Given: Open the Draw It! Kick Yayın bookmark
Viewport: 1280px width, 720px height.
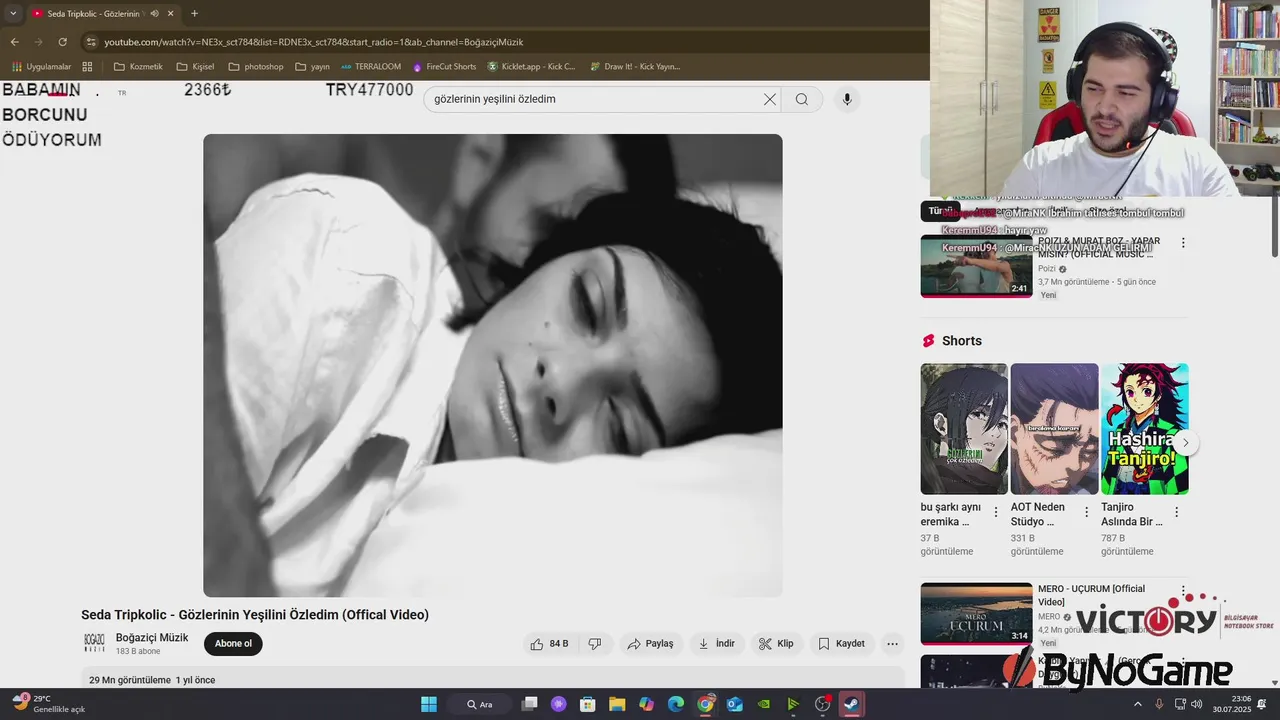Looking at the screenshot, I should [634, 67].
